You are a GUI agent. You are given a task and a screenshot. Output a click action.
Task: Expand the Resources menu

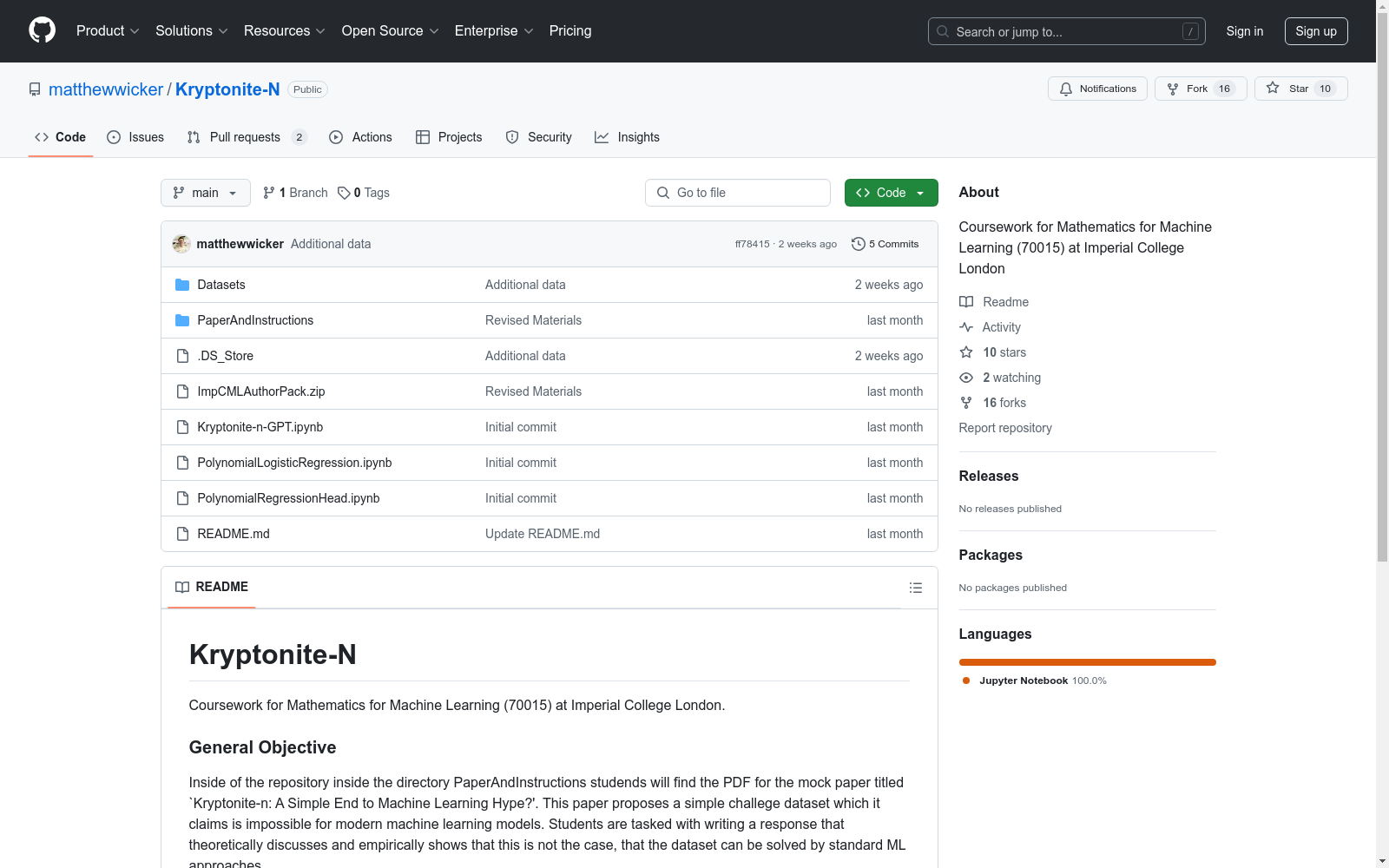[285, 31]
